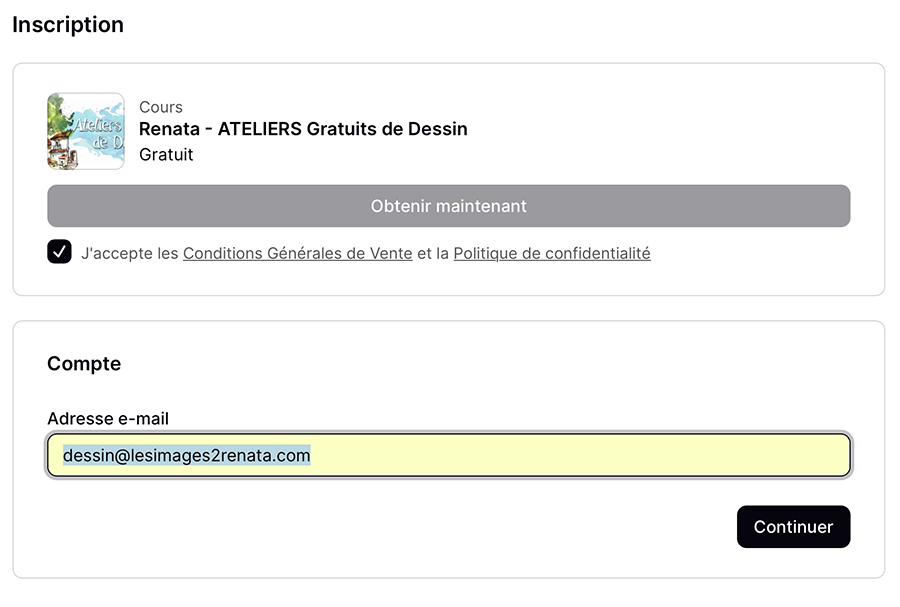Click the "et la" text between the links
Screen dimensions: 900x607
click(x=433, y=254)
